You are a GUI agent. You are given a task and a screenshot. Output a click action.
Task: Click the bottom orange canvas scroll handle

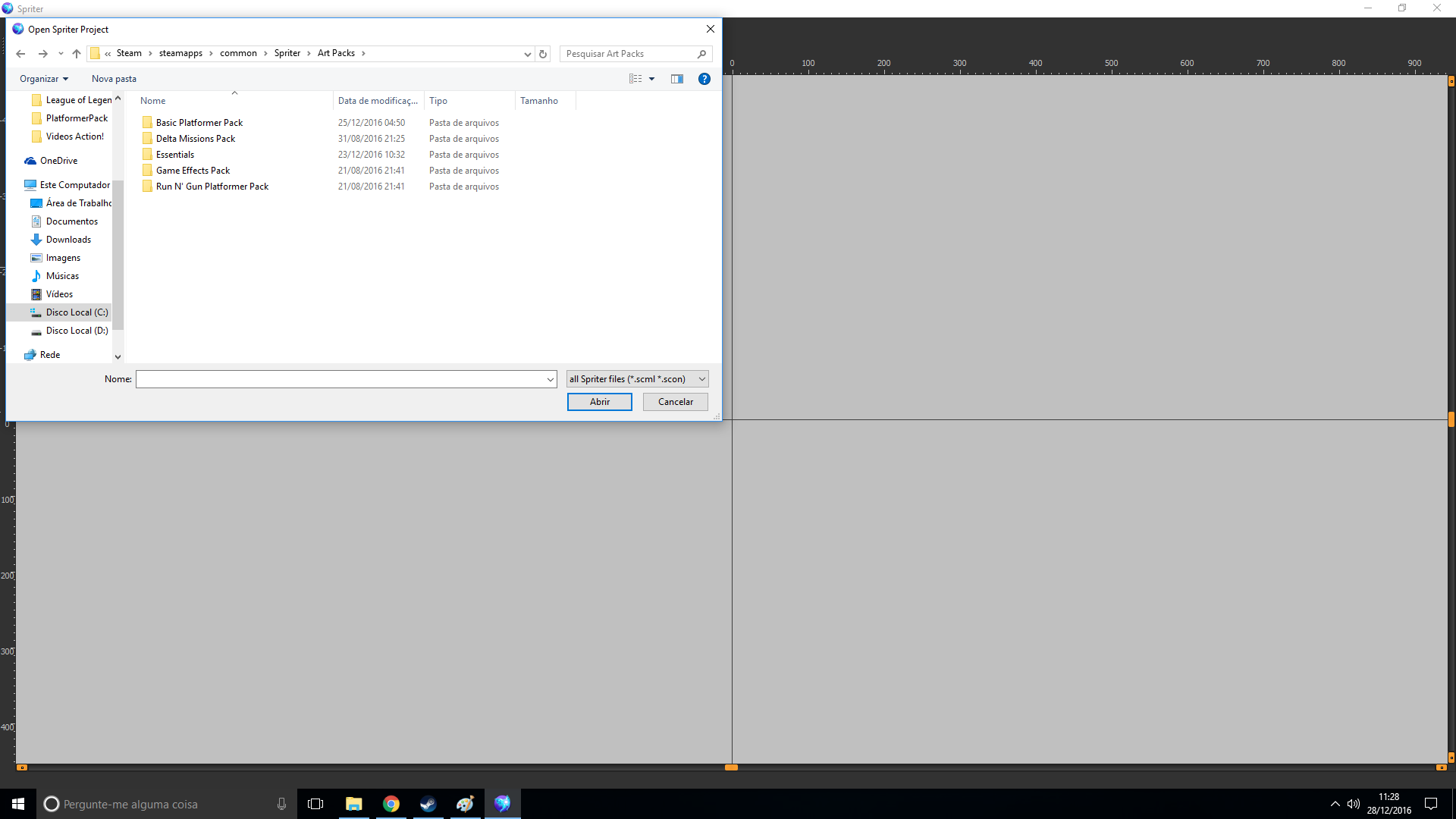coord(731,767)
